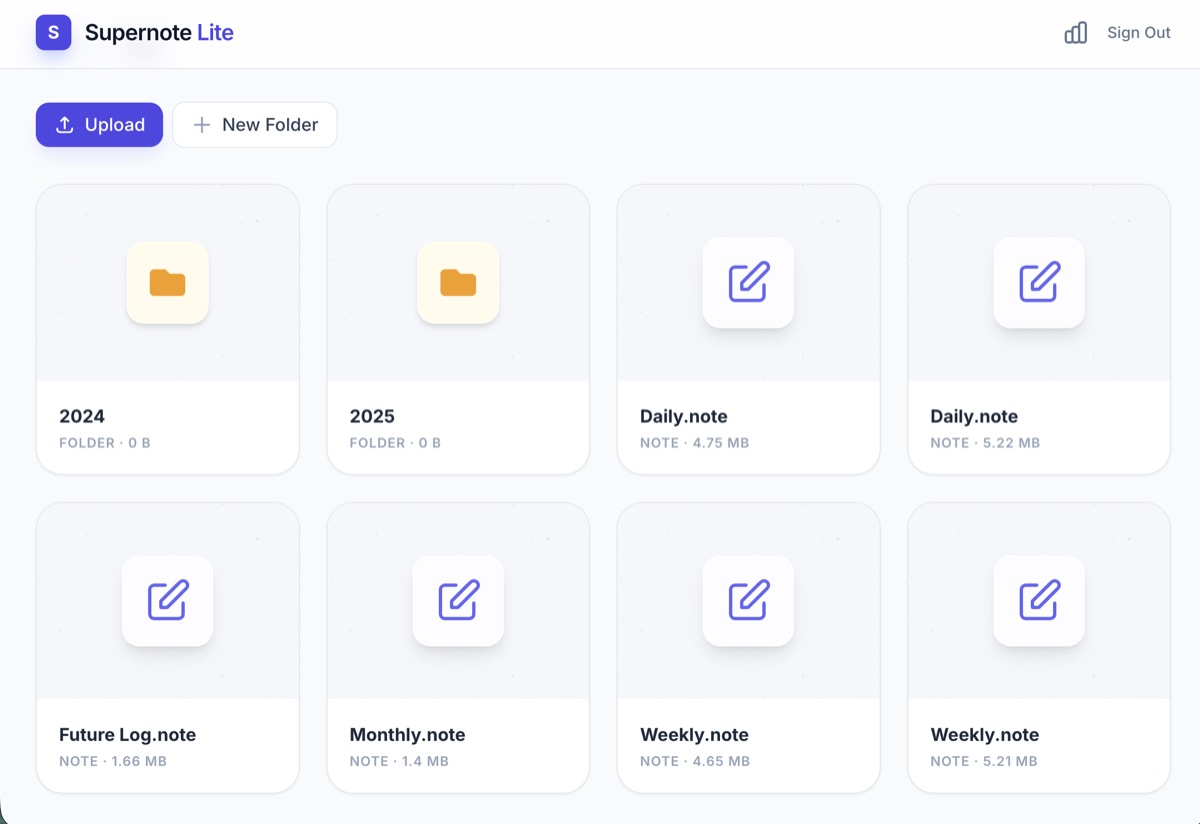Click the "NOTE · 5.22 MB" label
Viewport: 1200px width, 824px height.
coord(985,443)
